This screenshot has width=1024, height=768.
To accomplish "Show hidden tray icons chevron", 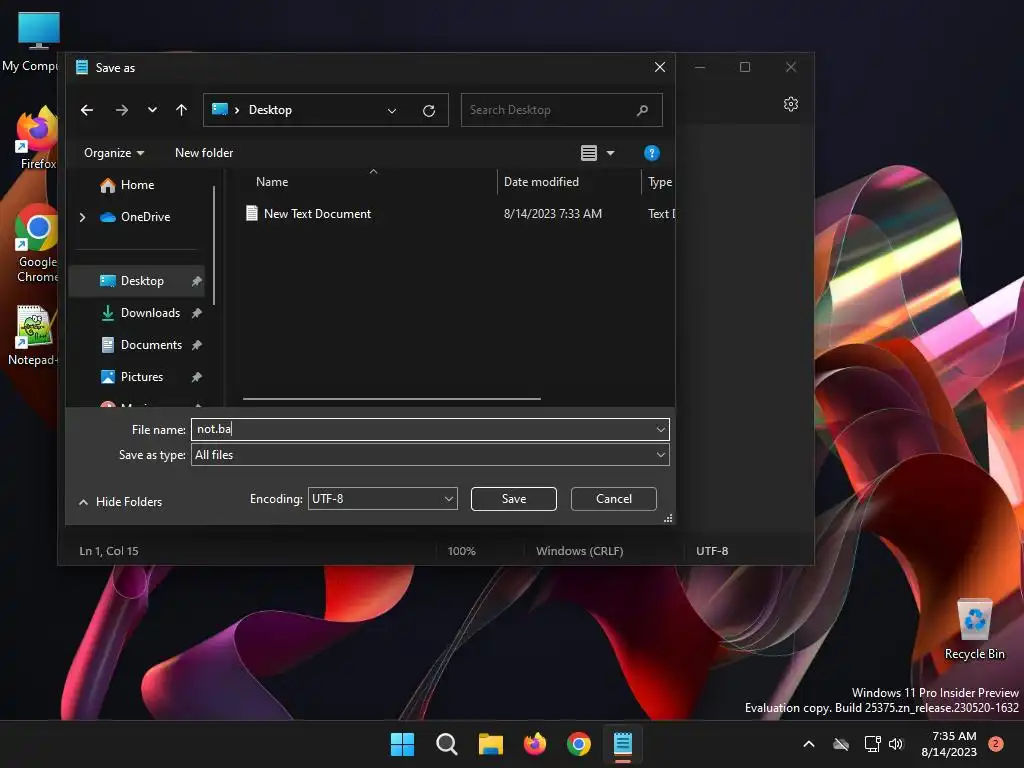I will click(808, 744).
